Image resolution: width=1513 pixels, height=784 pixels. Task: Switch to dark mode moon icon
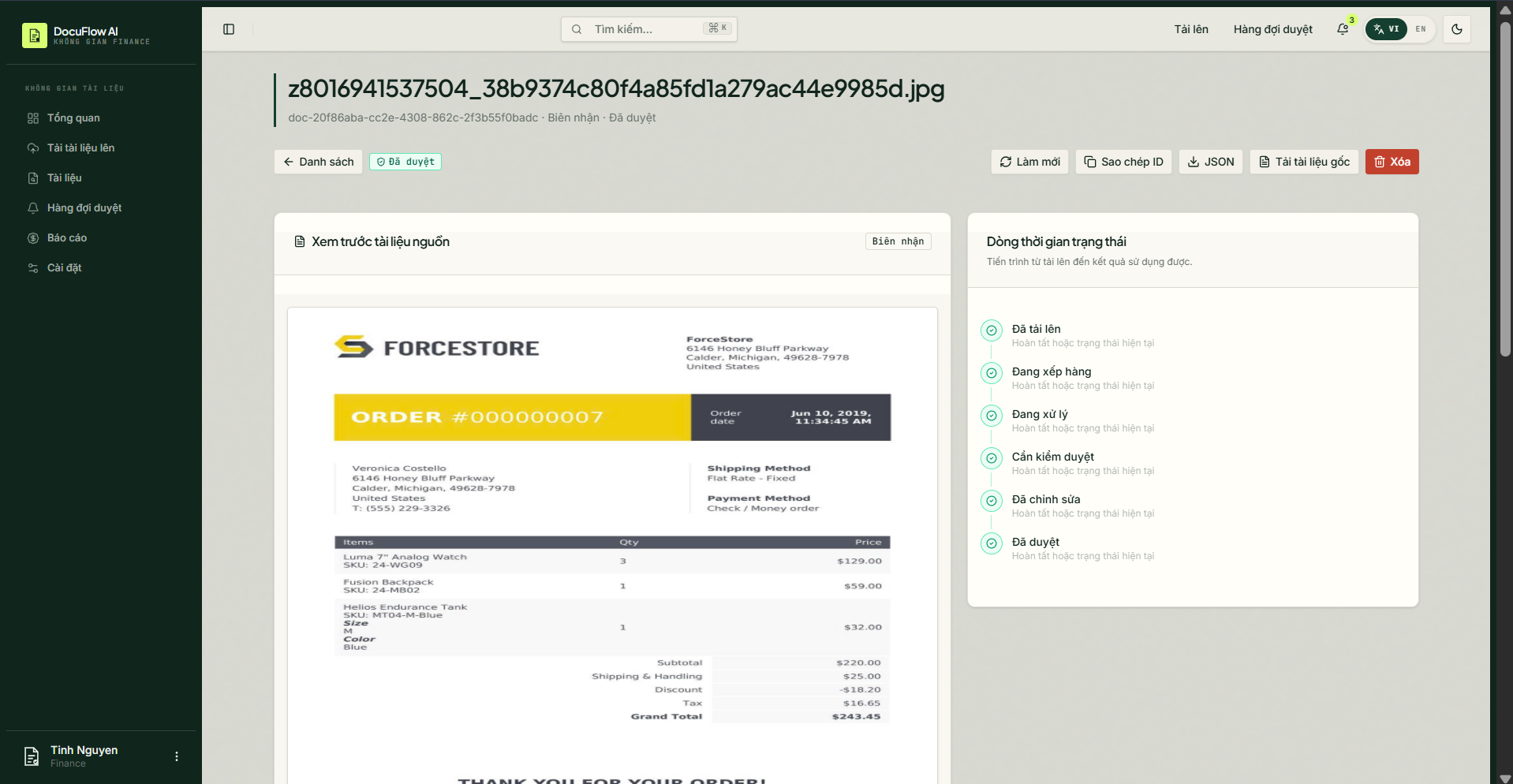pos(1456,29)
